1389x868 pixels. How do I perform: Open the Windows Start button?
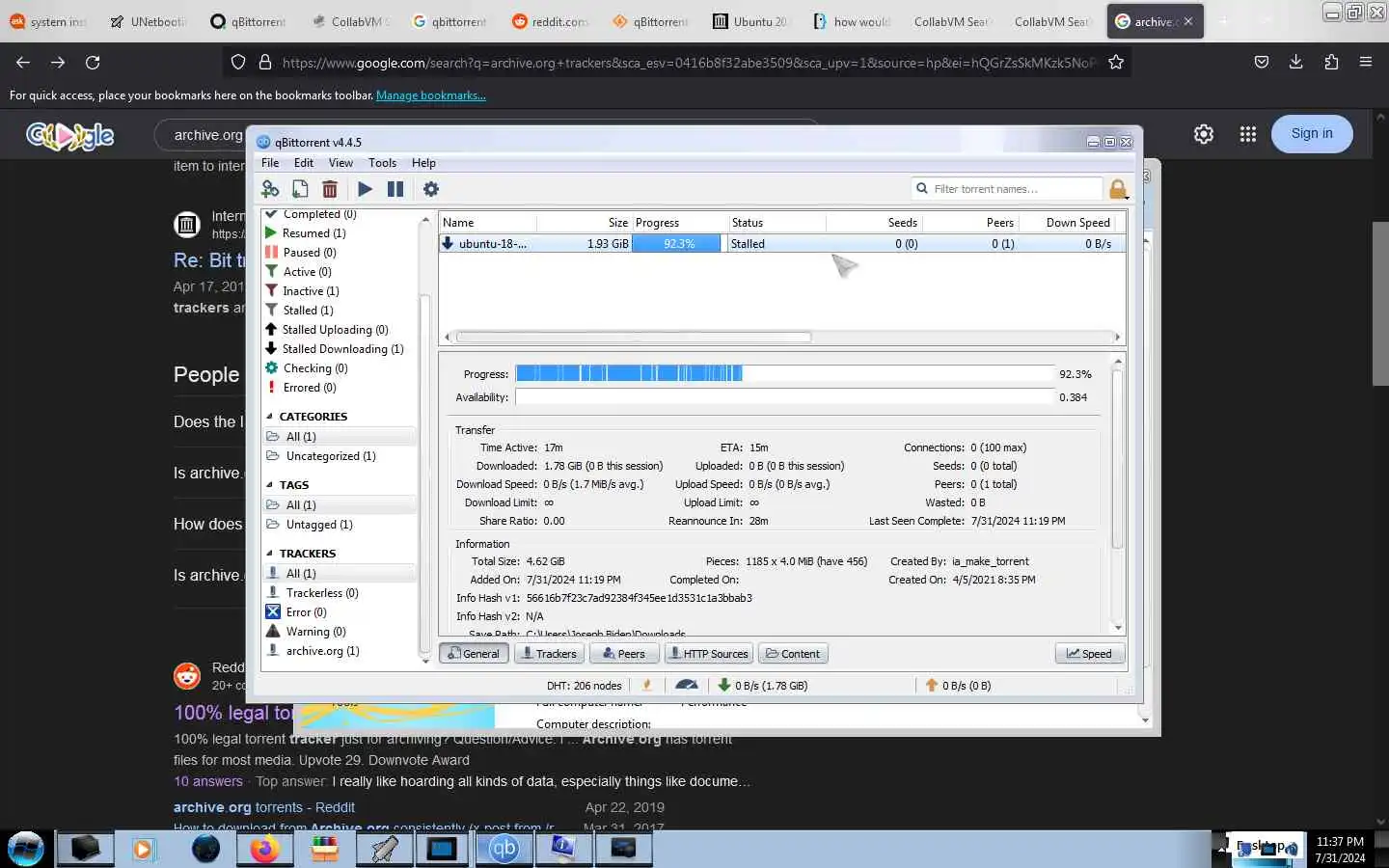26,849
